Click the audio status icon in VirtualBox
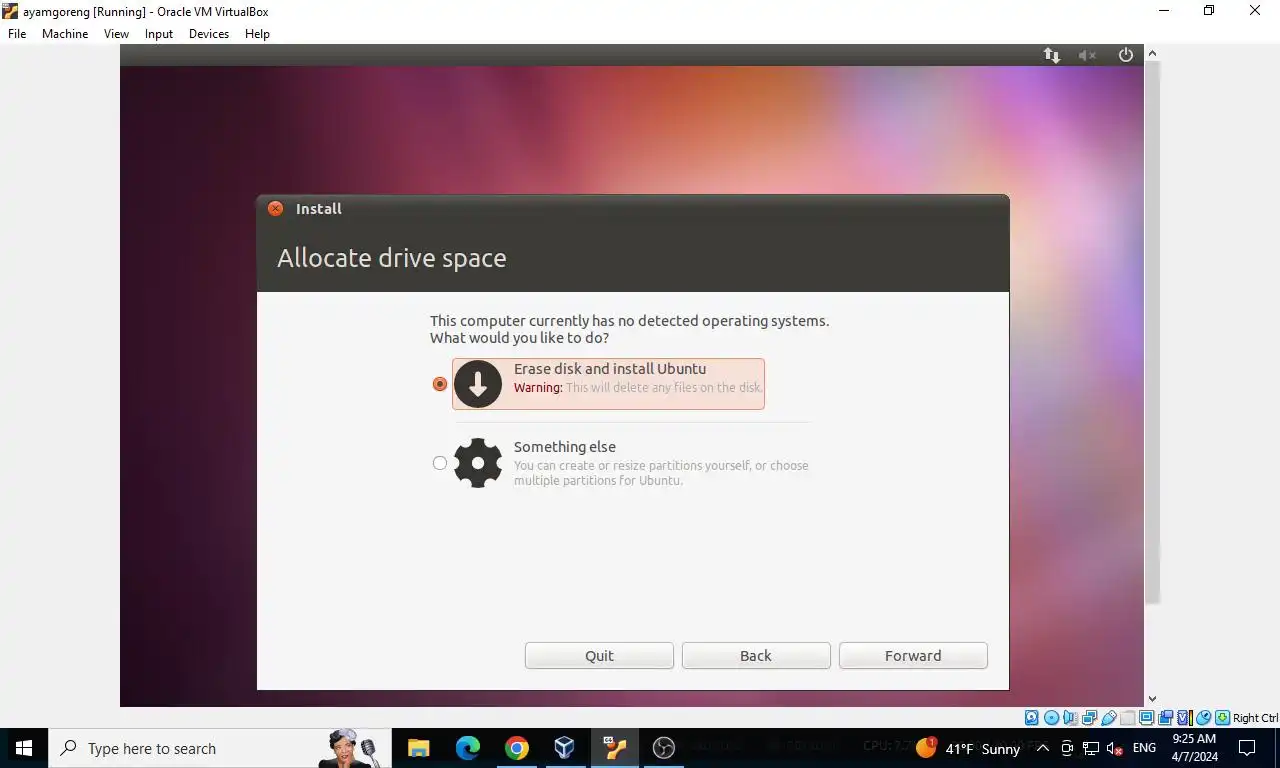Image resolution: width=1280 pixels, height=768 pixels. click(1070, 718)
